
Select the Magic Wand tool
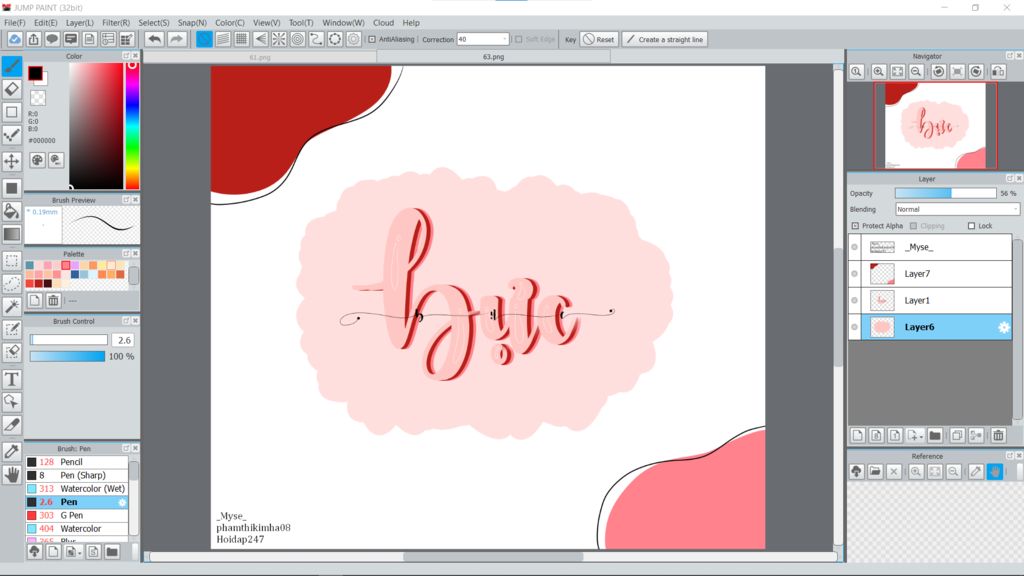point(12,306)
